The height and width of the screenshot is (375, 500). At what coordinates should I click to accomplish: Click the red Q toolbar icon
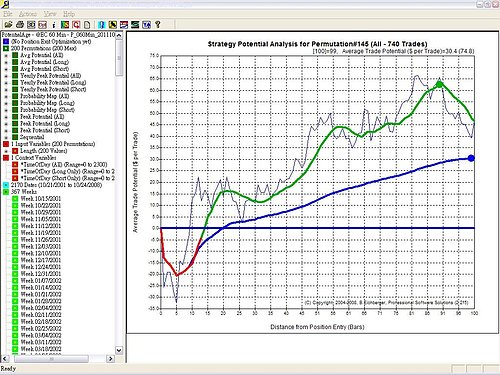pos(76,24)
